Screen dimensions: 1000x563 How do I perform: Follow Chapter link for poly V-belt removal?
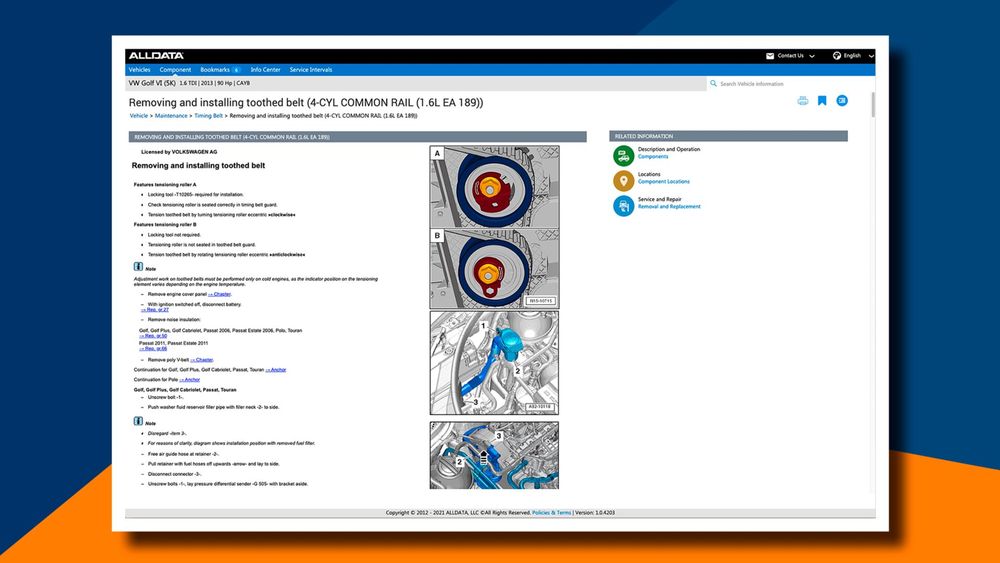click(x=202, y=360)
